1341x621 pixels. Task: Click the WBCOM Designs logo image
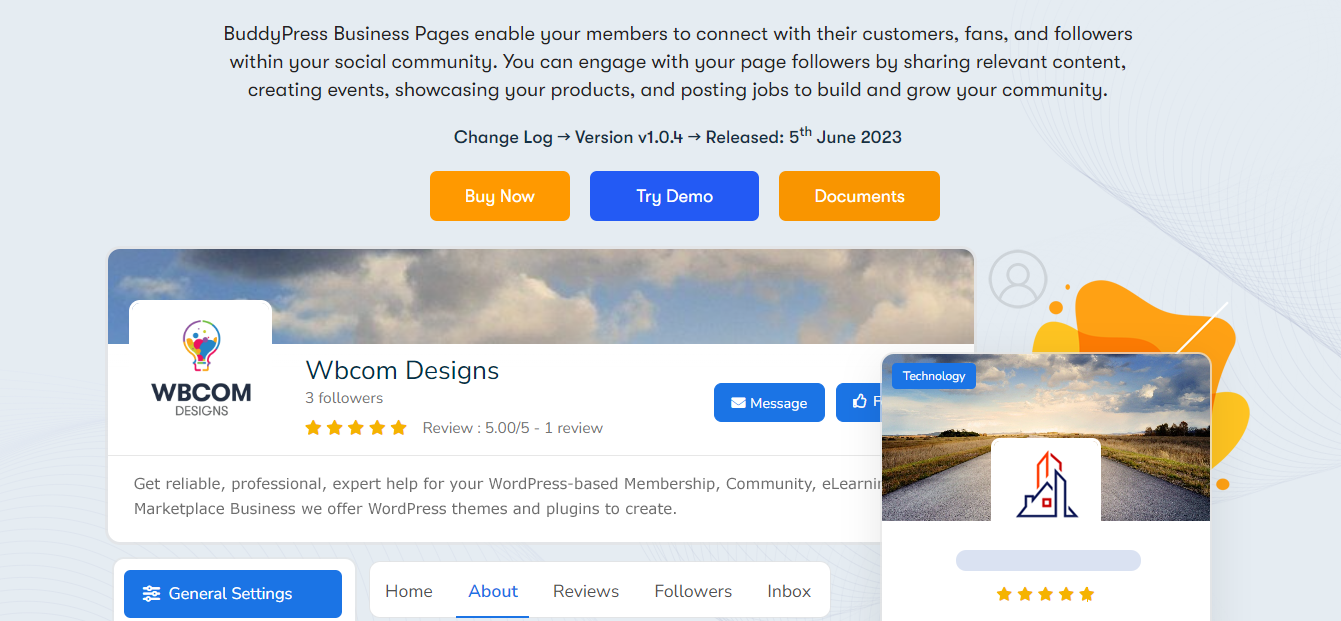pos(201,369)
